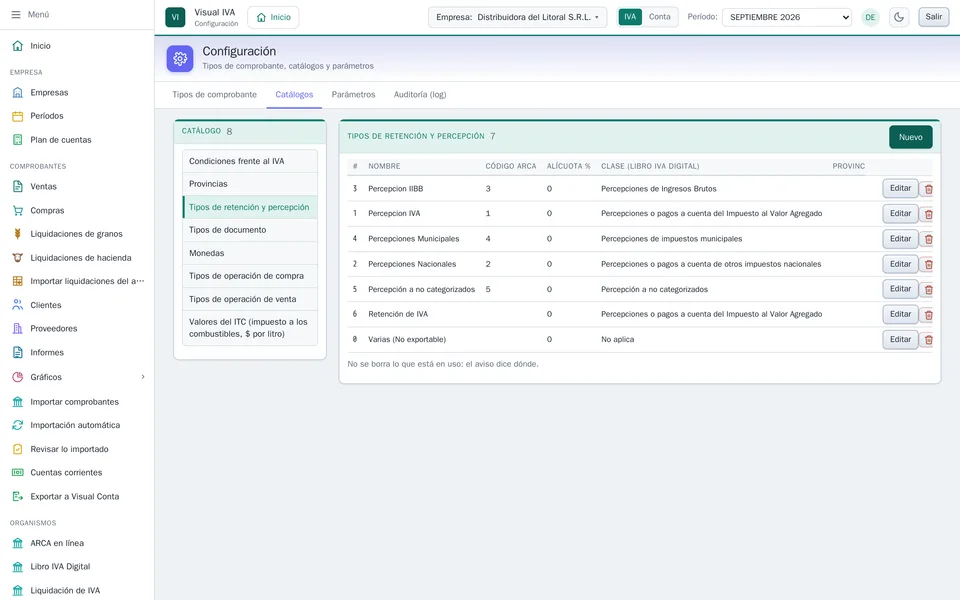This screenshot has width=960, height=600.
Task: Open Libro IVA Digital icon
Action: [18, 567]
